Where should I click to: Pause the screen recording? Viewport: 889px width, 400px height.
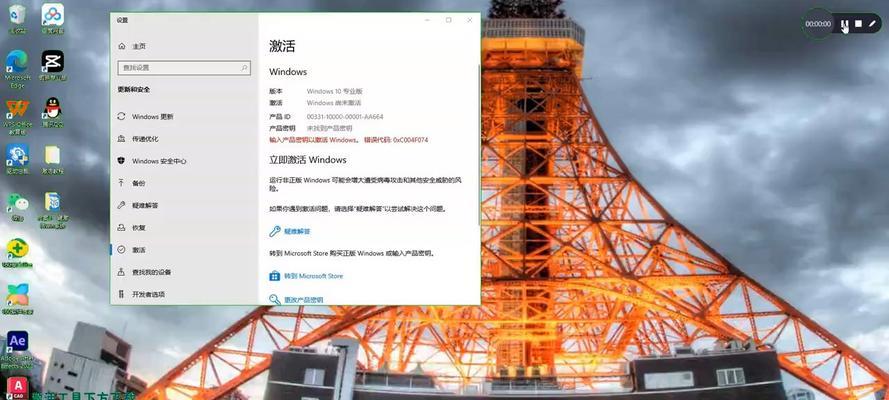tap(845, 24)
